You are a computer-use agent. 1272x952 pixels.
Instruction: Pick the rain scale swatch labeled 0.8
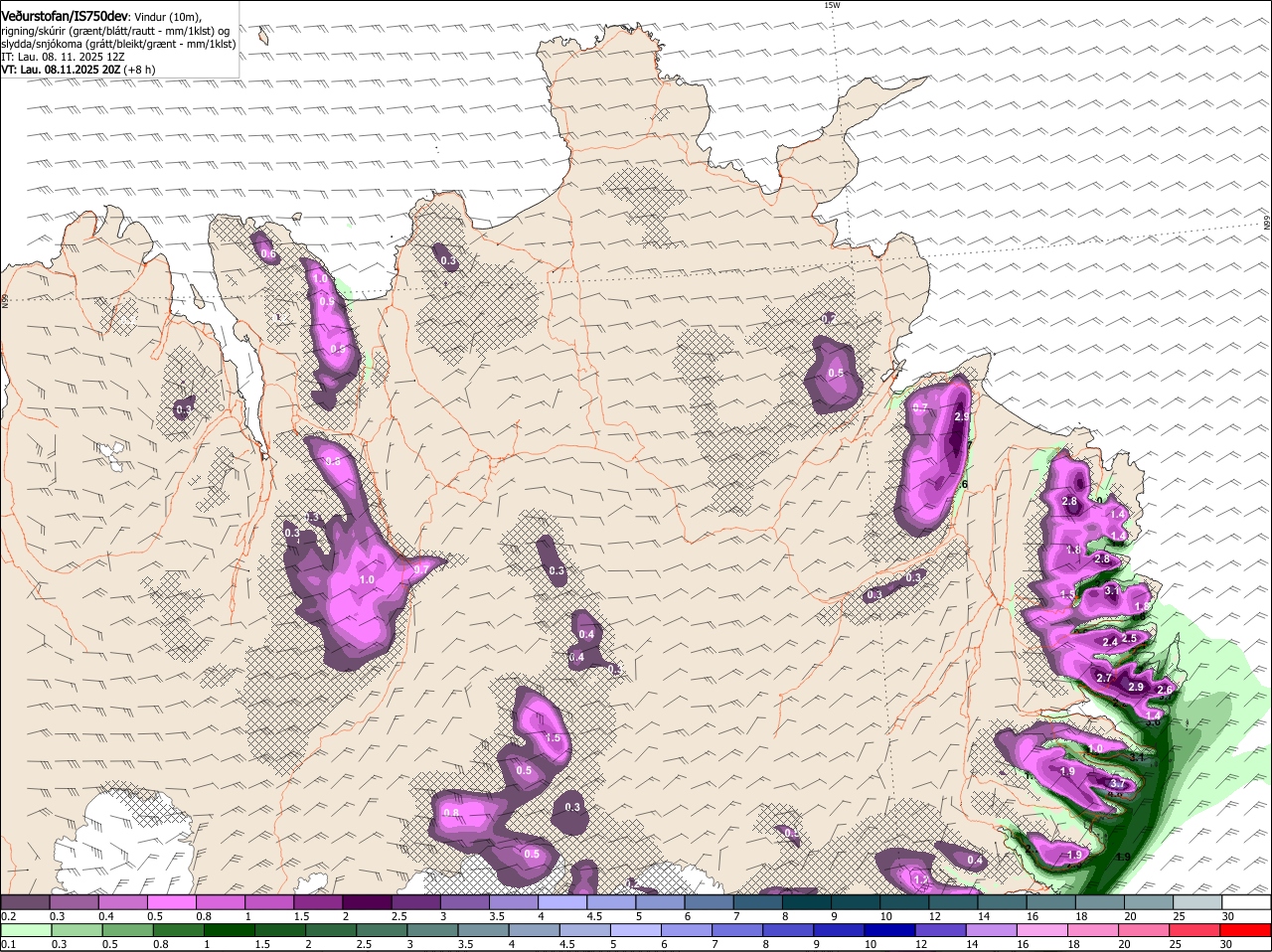click(179, 930)
